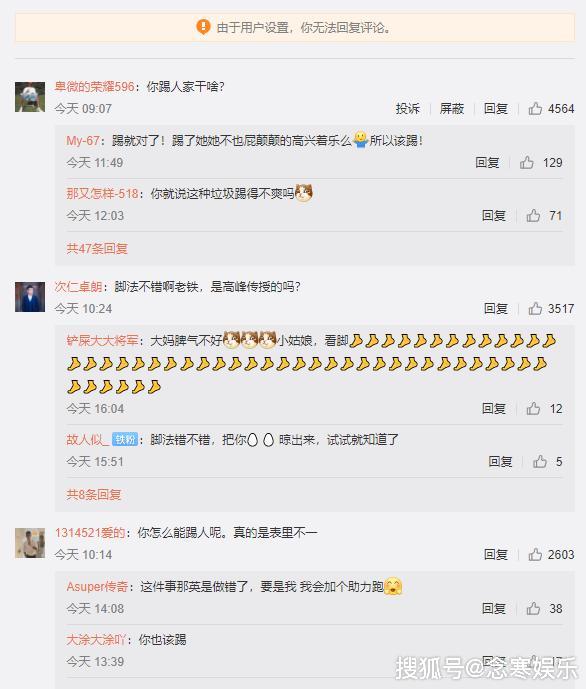Thumbs-up Asuper传奇's reply with 38 likes

[533, 609]
